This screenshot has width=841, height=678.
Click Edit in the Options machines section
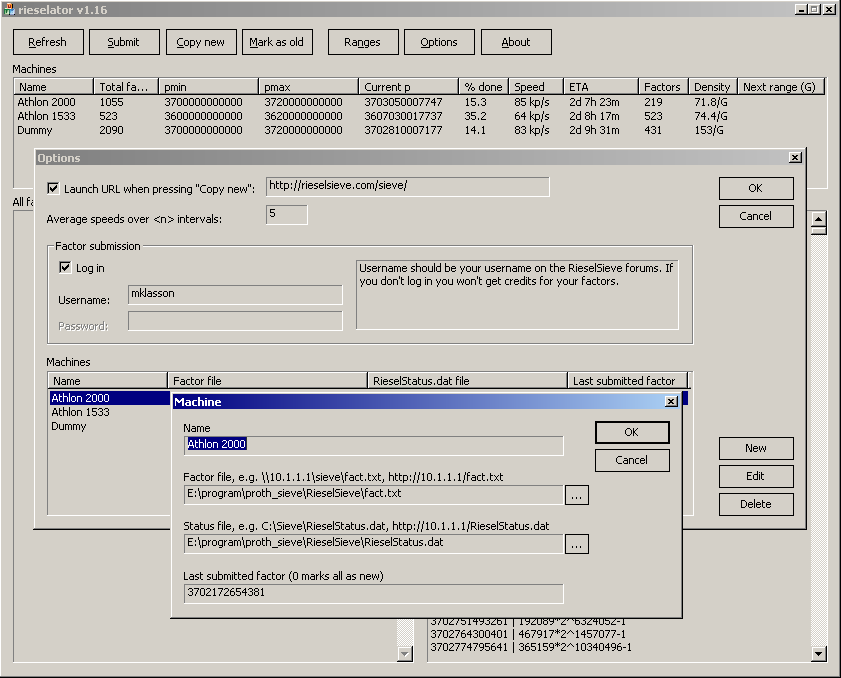pyautogui.click(x=756, y=476)
